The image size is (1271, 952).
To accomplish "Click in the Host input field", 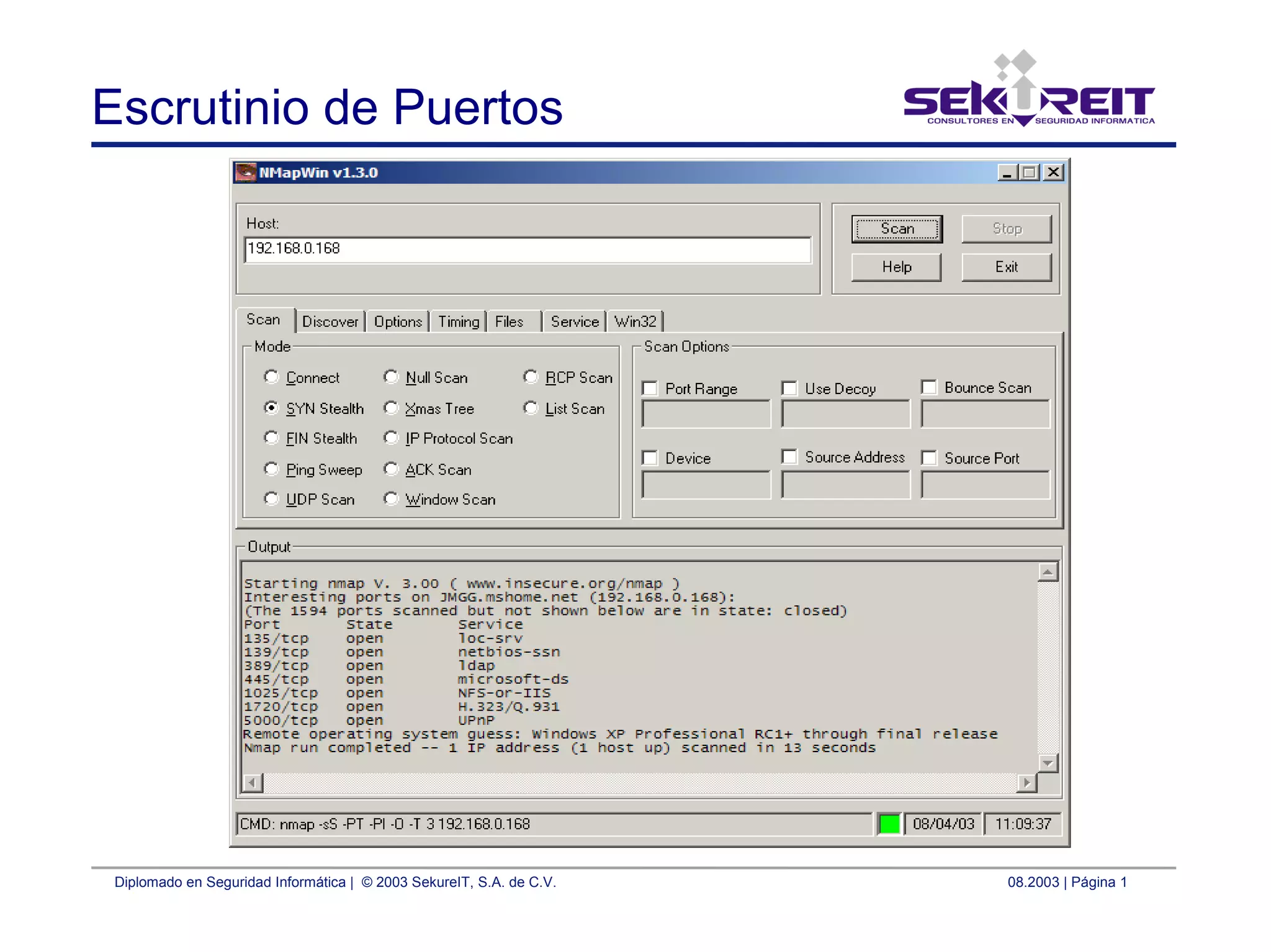I will (528, 249).
